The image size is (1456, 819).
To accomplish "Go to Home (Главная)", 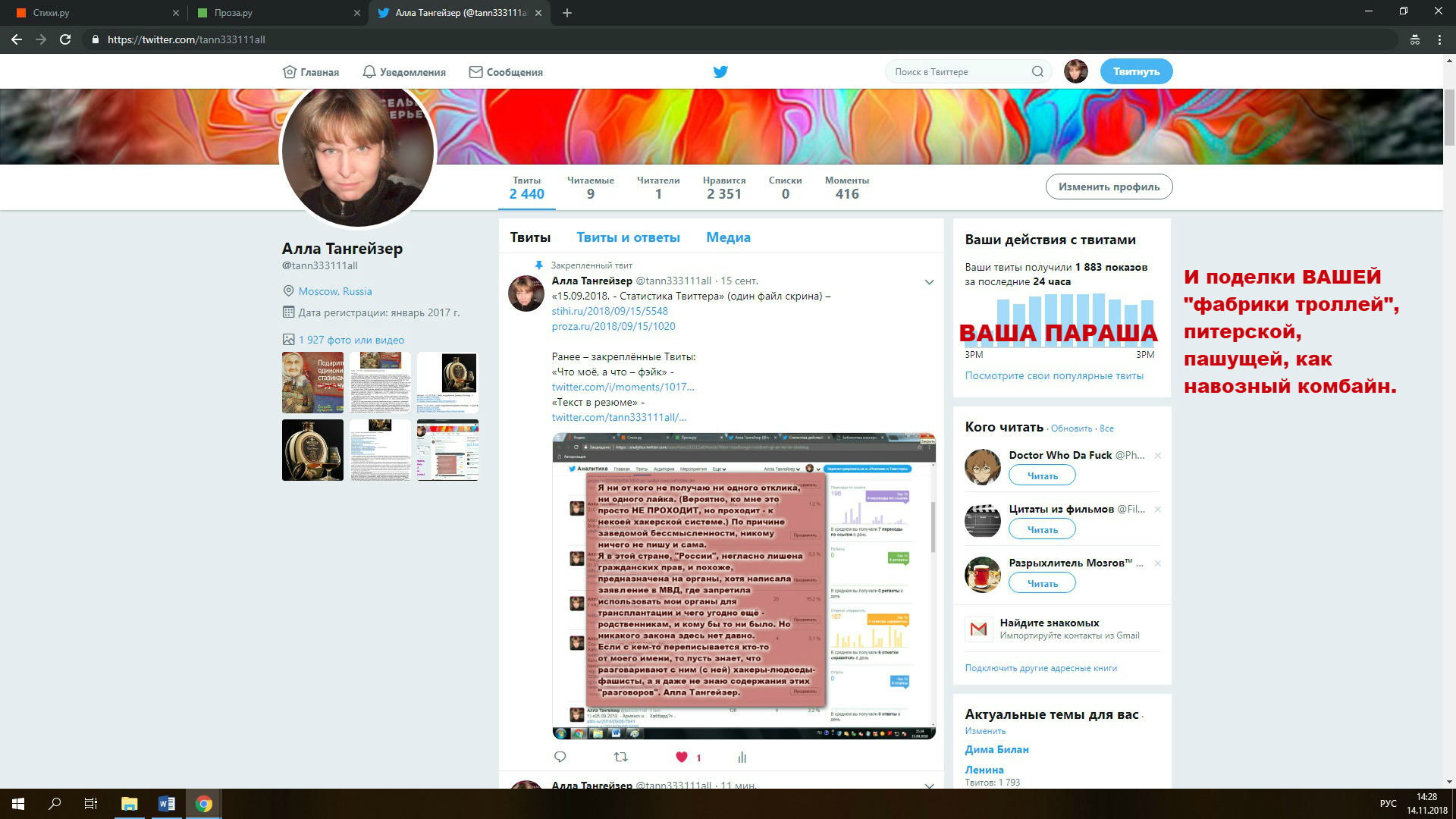I will click(x=311, y=72).
